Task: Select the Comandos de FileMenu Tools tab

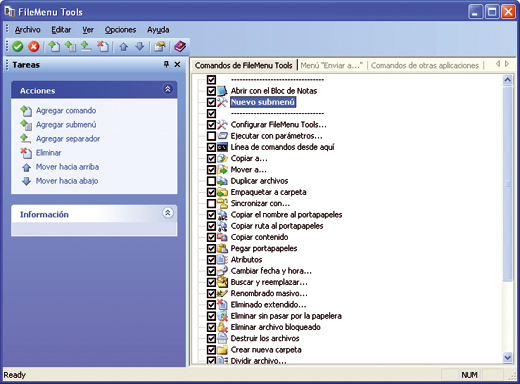Action: click(244, 65)
